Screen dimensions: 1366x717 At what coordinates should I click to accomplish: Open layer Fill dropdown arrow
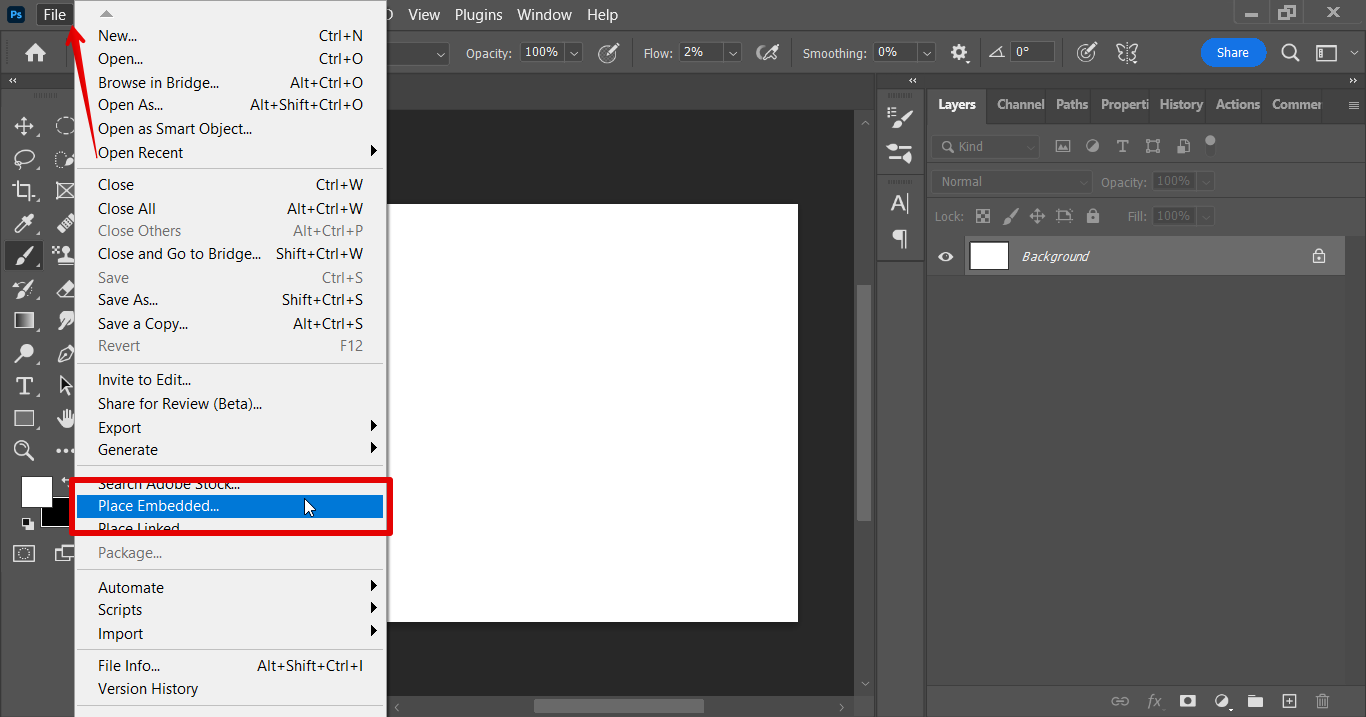point(1205,216)
